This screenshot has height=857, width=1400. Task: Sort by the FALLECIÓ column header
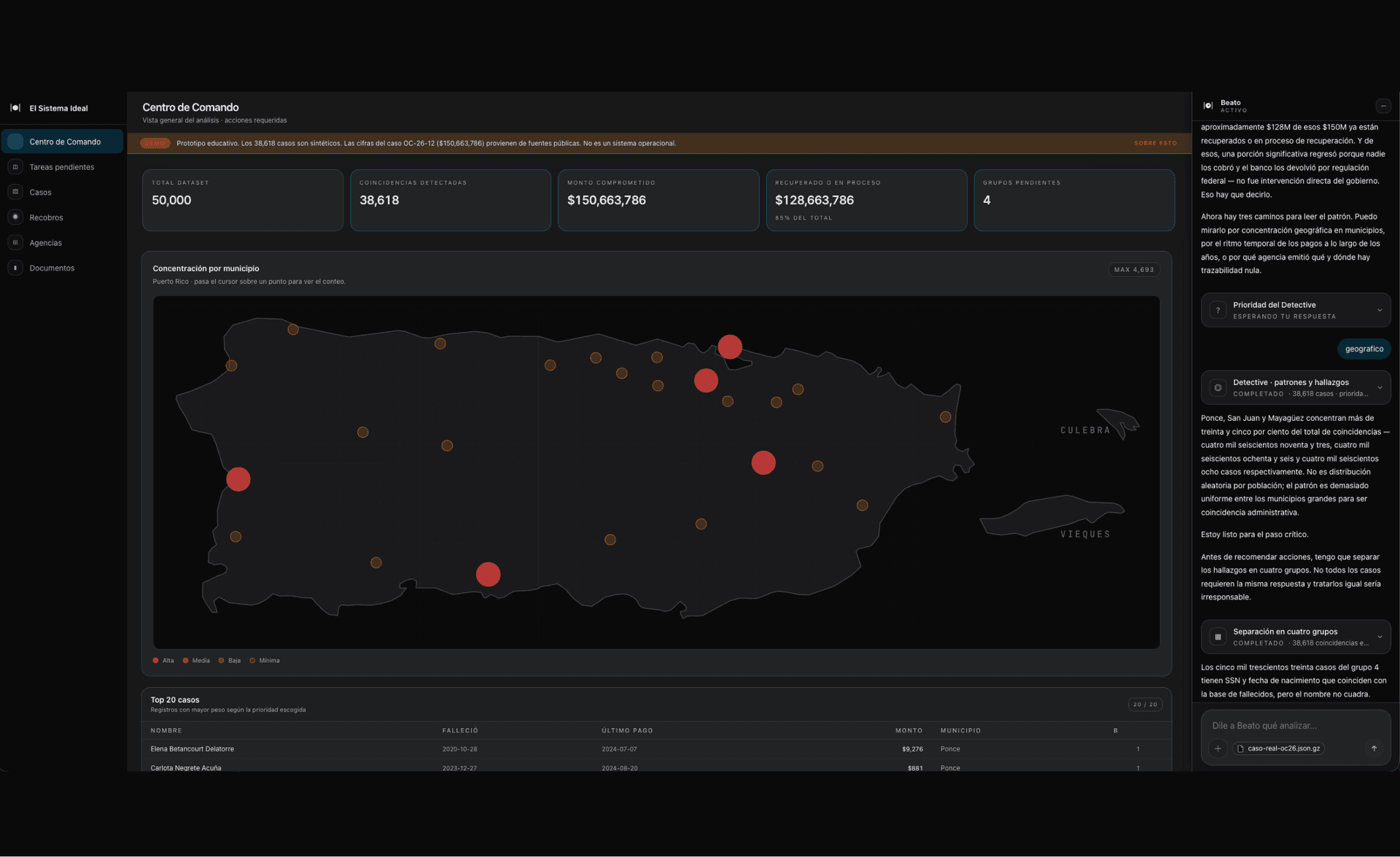(x=460, y=731)
